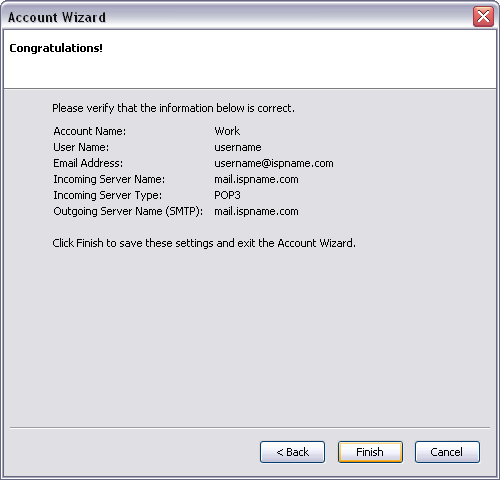Click the username@ispname.com email value
The image size is (500, 480).
[274, 163]
